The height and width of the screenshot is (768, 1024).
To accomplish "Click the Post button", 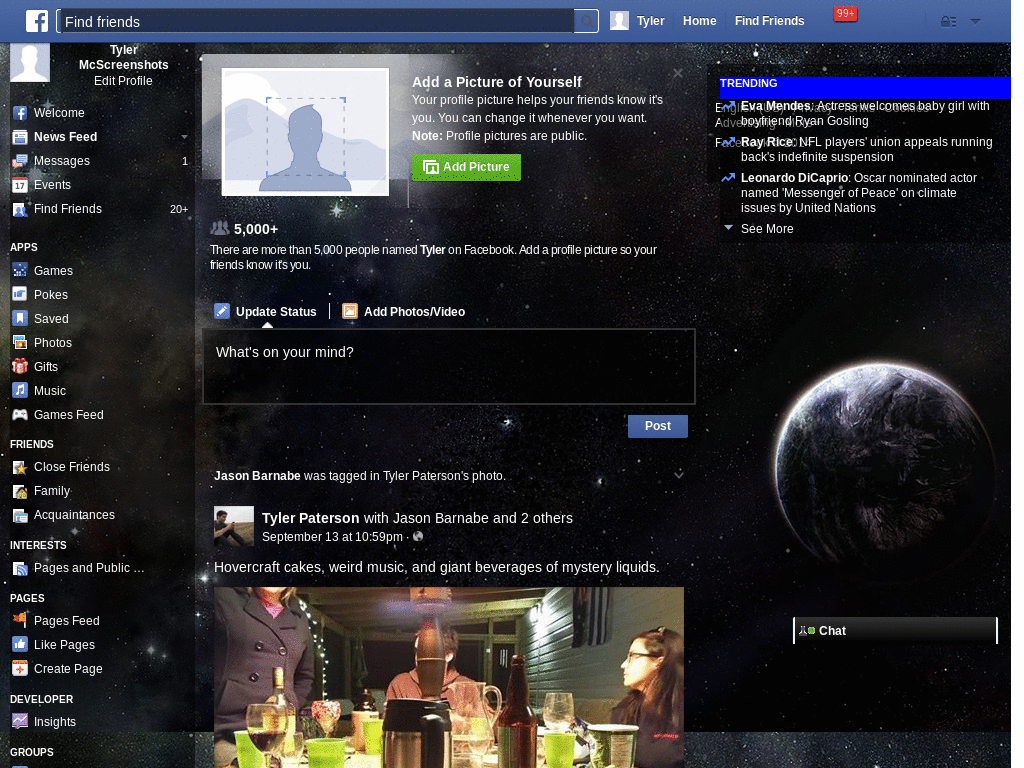I will pyautogui.click(x=658, y=426).
